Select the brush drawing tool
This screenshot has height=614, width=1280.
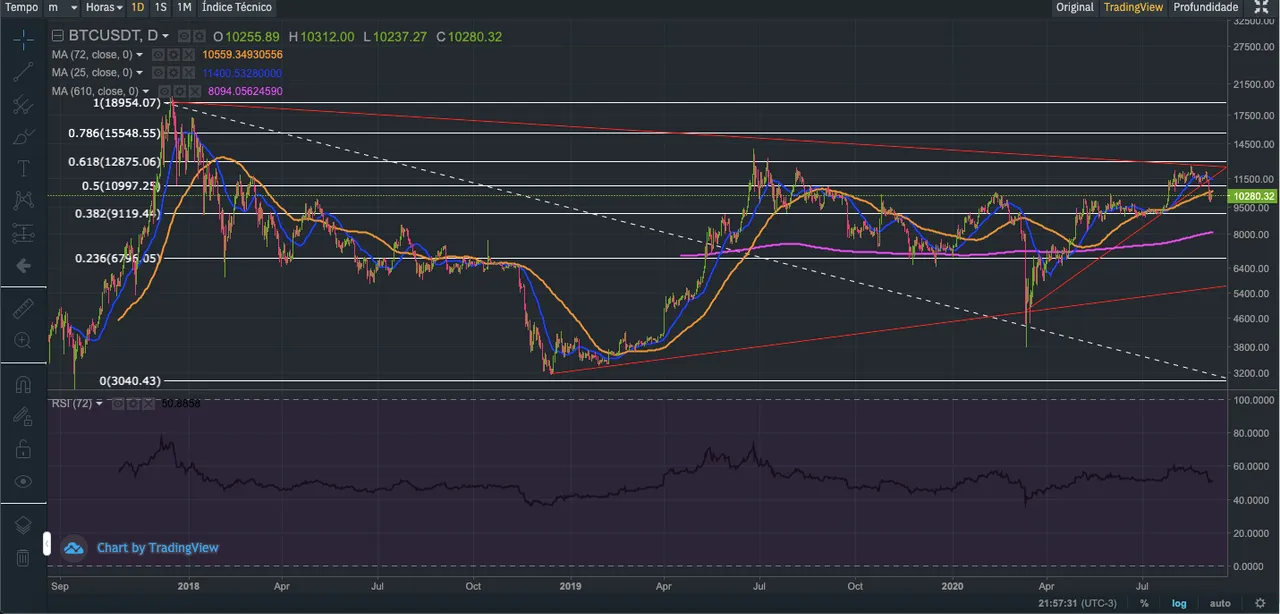[23, 136]
